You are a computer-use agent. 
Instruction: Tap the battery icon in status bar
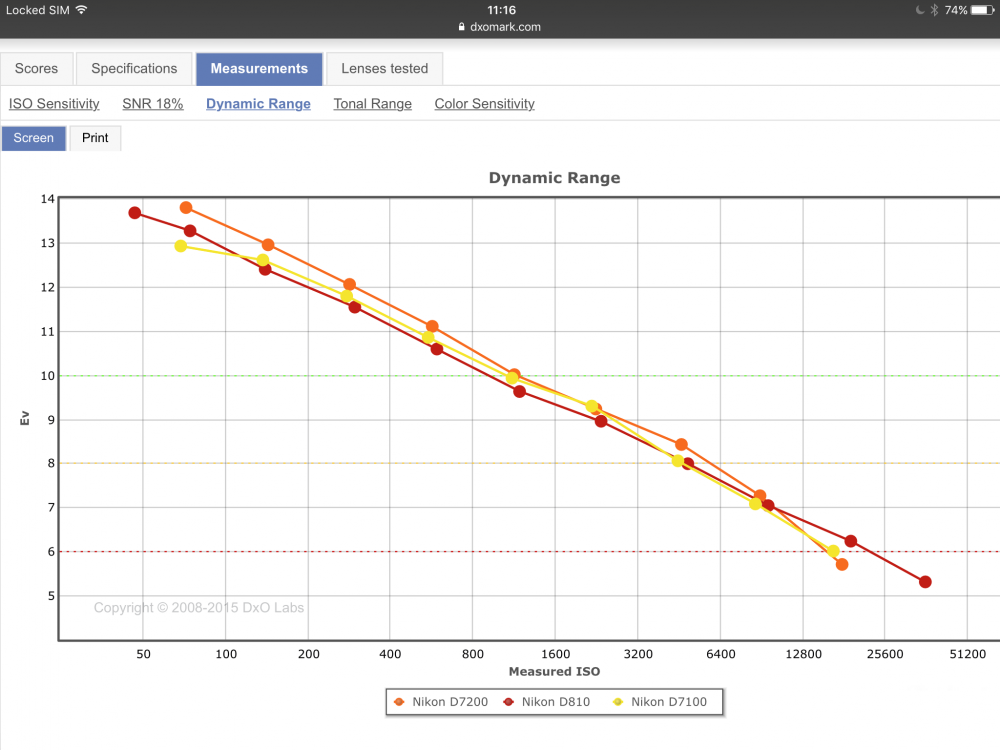pyautogui.click(x=982, y=10)
